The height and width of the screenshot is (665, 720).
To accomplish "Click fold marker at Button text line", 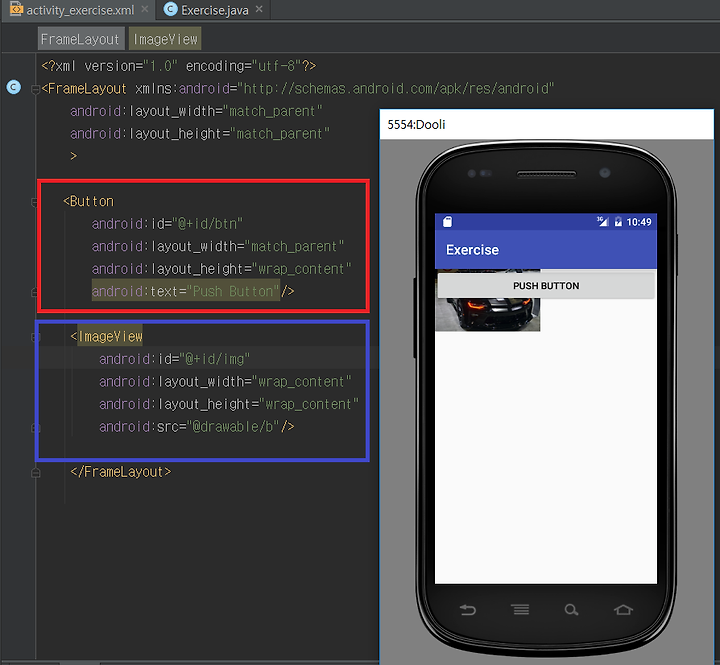I will click(x=34, y=292).
